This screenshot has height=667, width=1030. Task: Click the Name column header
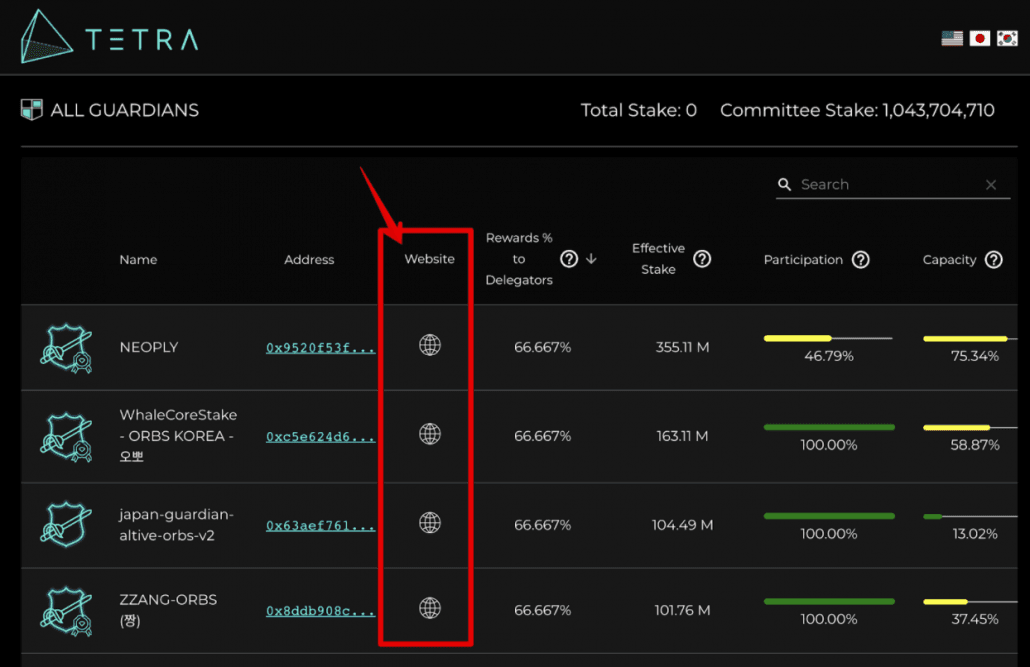coord(138,260)
